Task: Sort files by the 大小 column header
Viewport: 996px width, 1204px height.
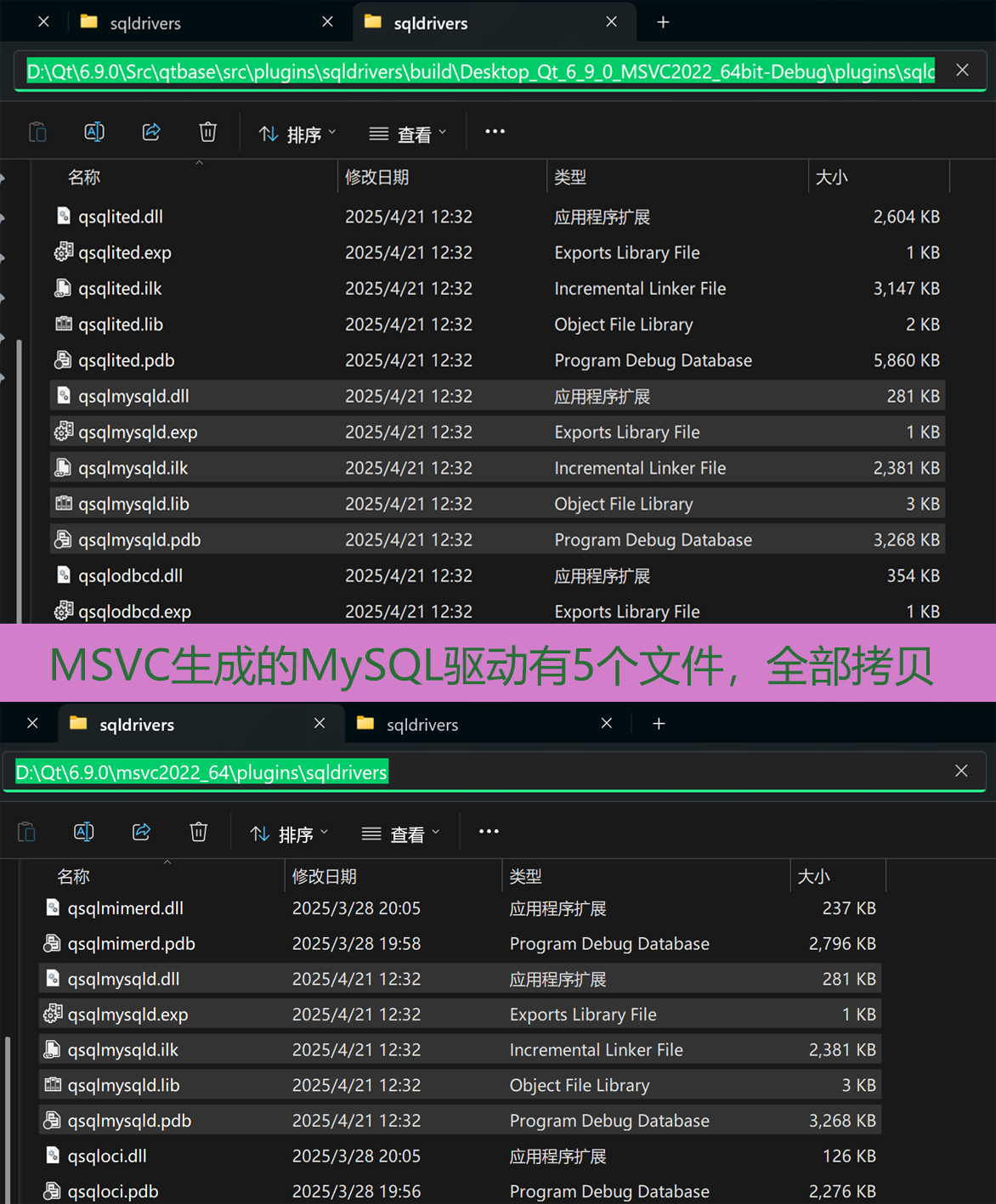Action: (x=832, y=177)
